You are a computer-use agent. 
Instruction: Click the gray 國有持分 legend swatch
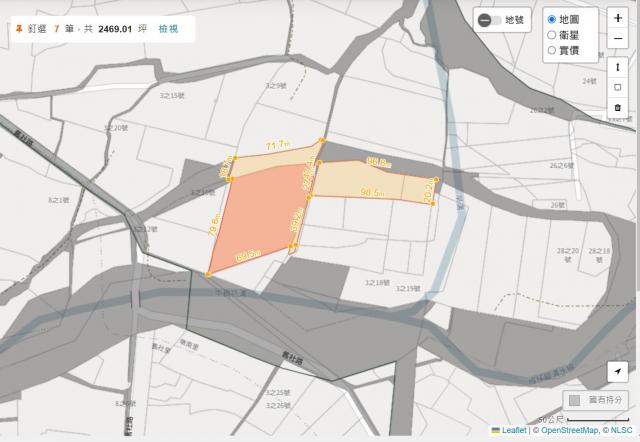[574, 400]
